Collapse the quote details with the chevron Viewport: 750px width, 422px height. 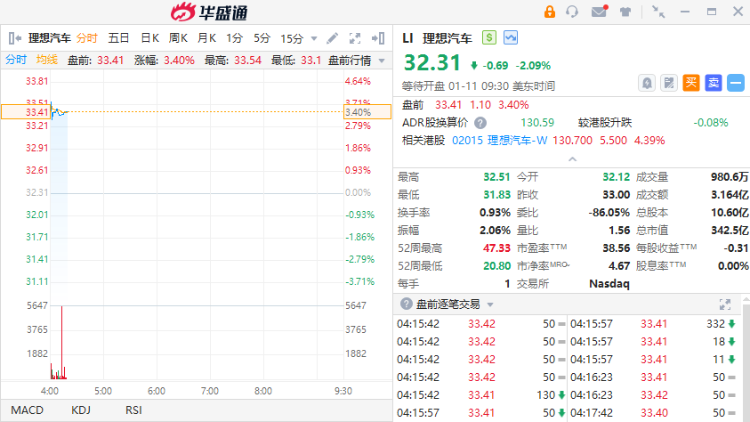click(x=571, y=158)
